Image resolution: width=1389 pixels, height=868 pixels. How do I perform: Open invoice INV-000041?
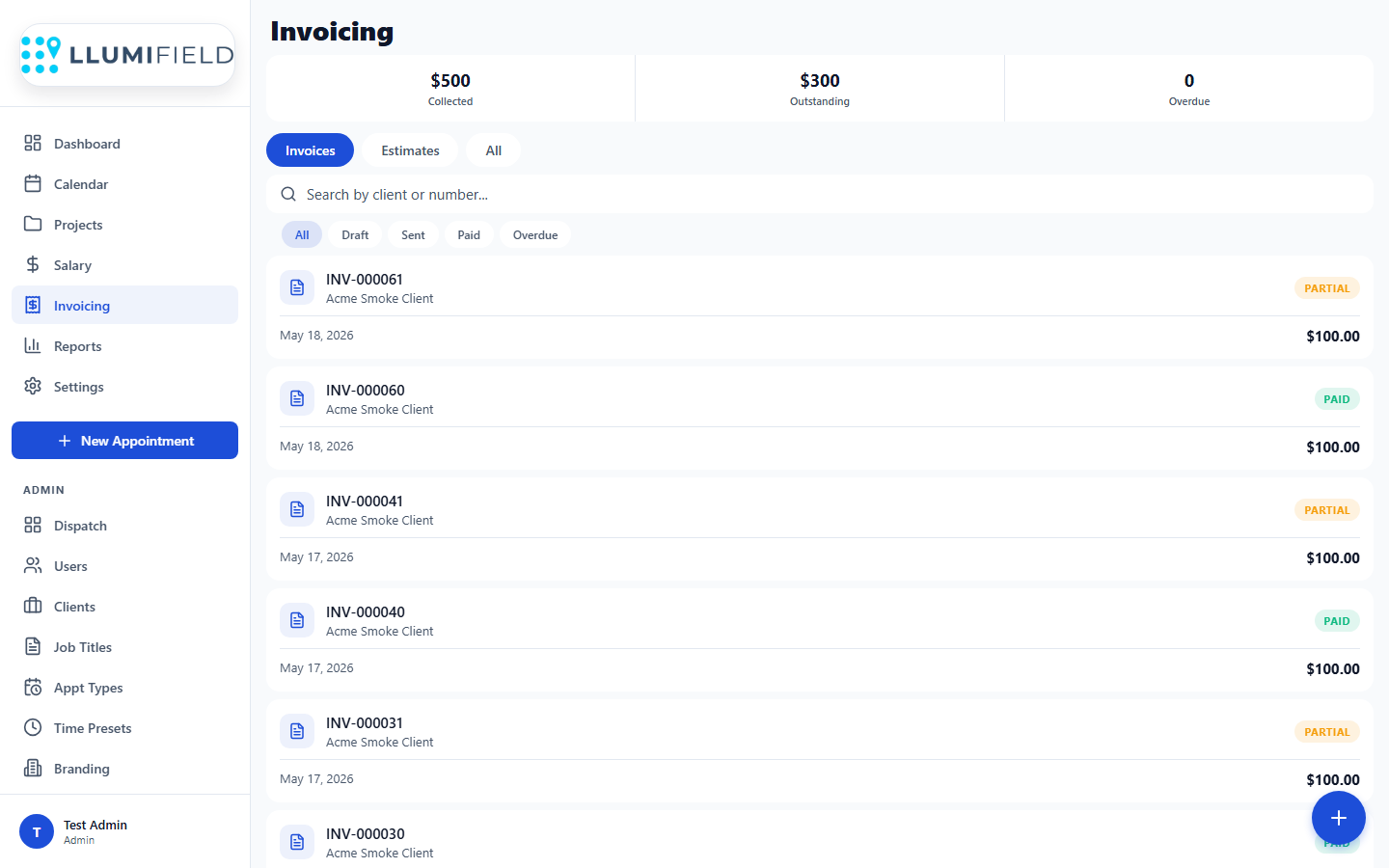click(x=820, y=529)
